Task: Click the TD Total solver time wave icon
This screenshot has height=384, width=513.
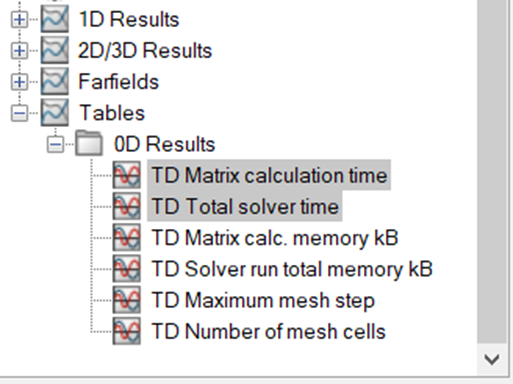Action: click(x=127, y=206)
